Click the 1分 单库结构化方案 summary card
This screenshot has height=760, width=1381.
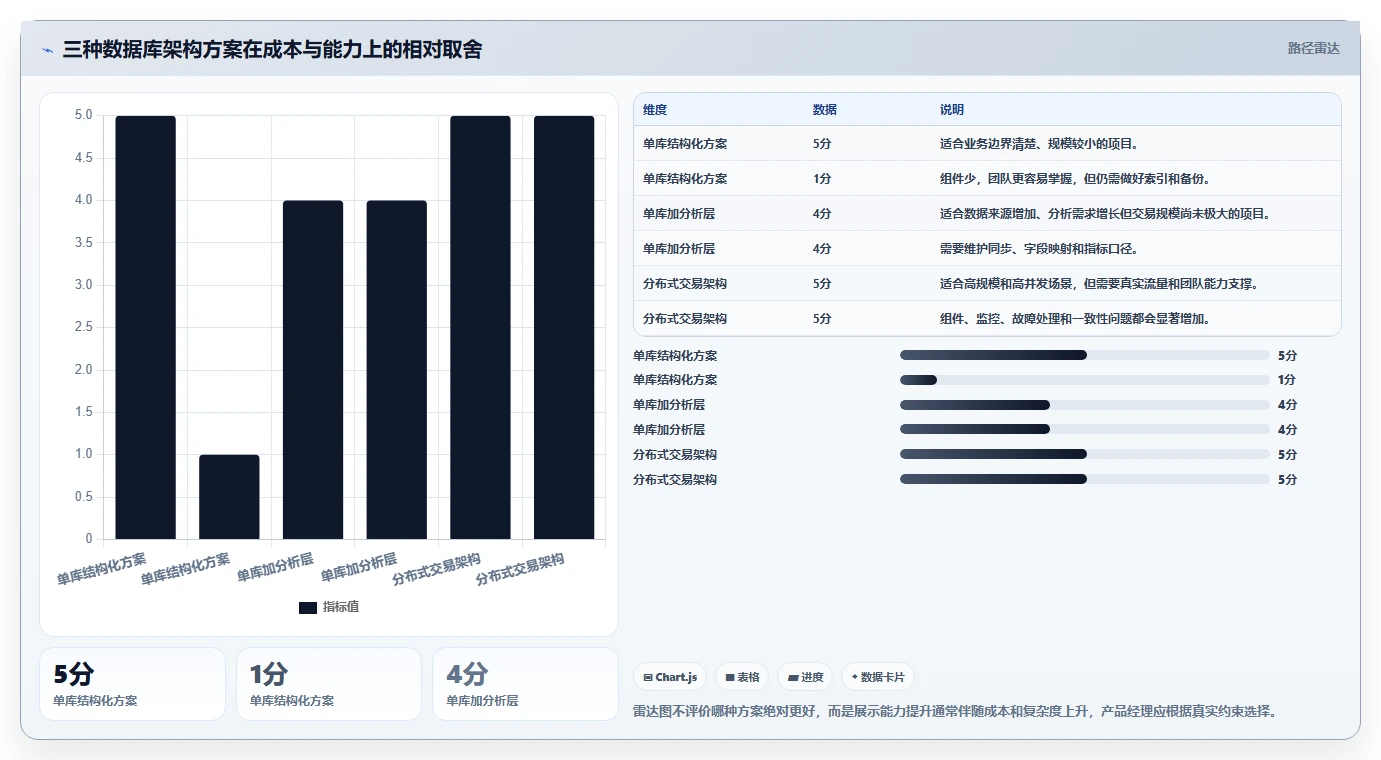point(329,684)
